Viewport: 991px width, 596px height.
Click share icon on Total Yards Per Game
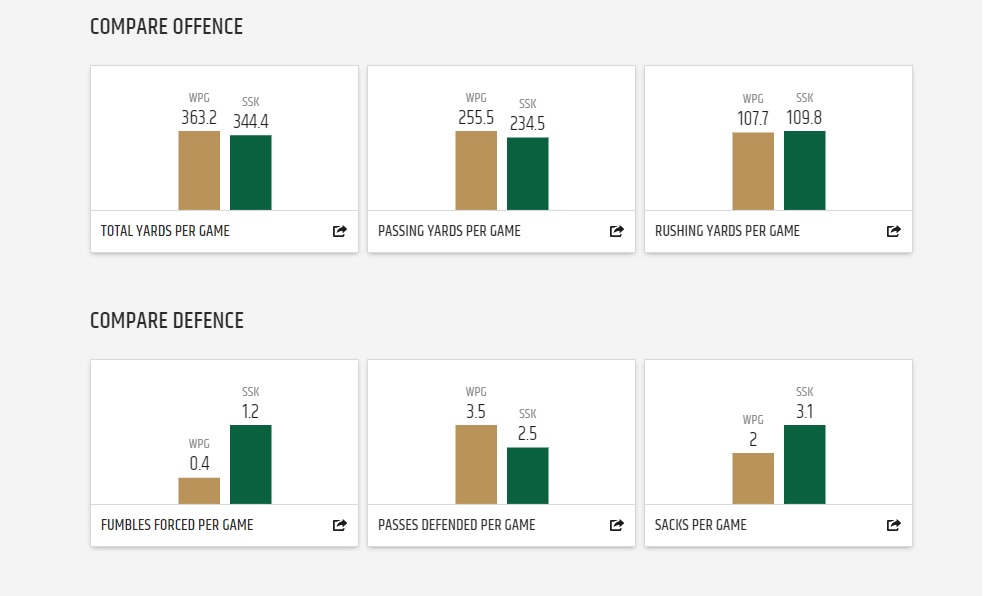(340, 231)
